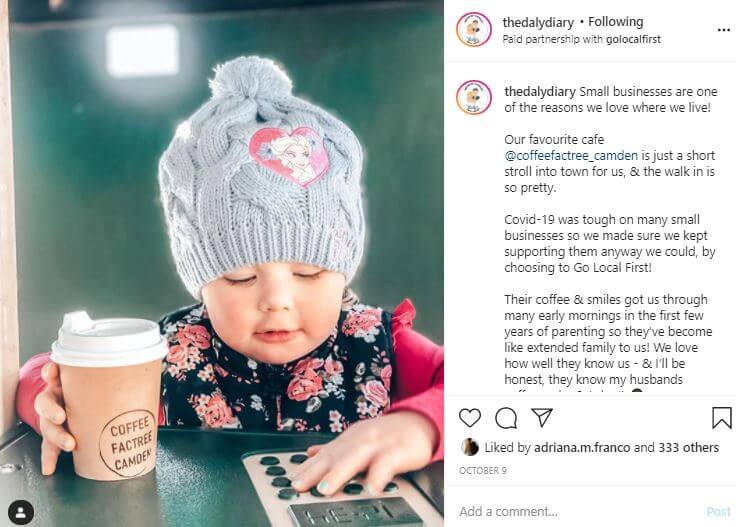Show tagged people icon on photo

21,512
